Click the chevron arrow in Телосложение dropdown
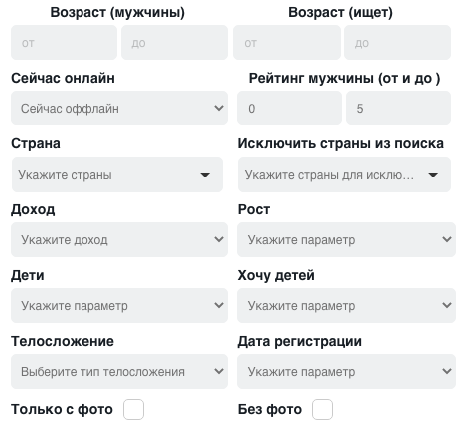The image size is (474, 432). (x=219, y=371)
